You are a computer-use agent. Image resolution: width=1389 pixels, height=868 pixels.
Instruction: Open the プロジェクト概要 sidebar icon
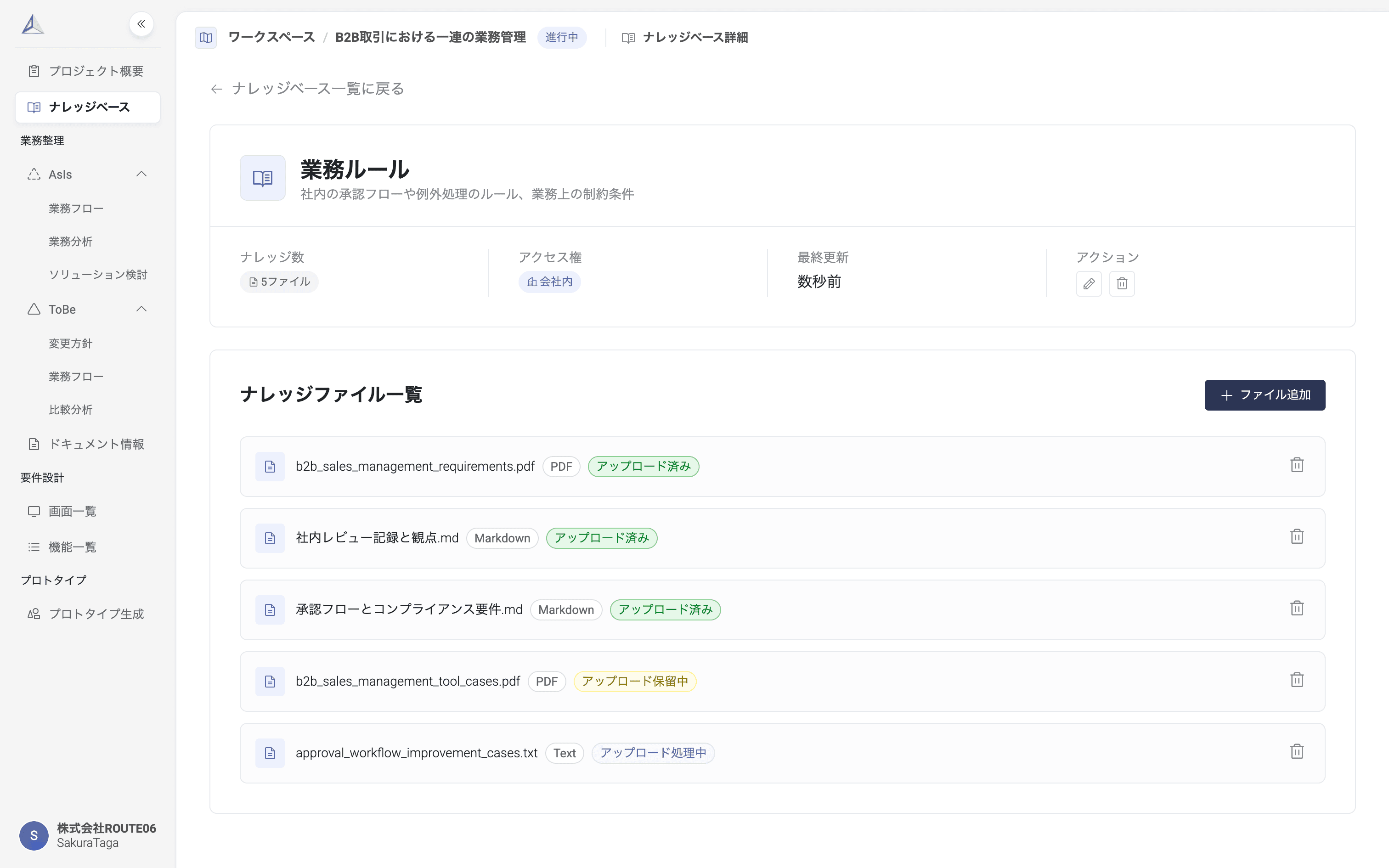33,70
